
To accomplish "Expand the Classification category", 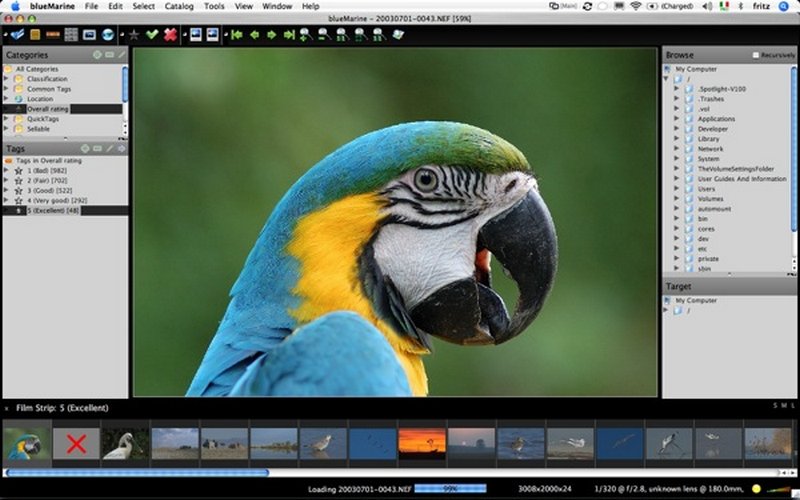I will pos(7,79).
